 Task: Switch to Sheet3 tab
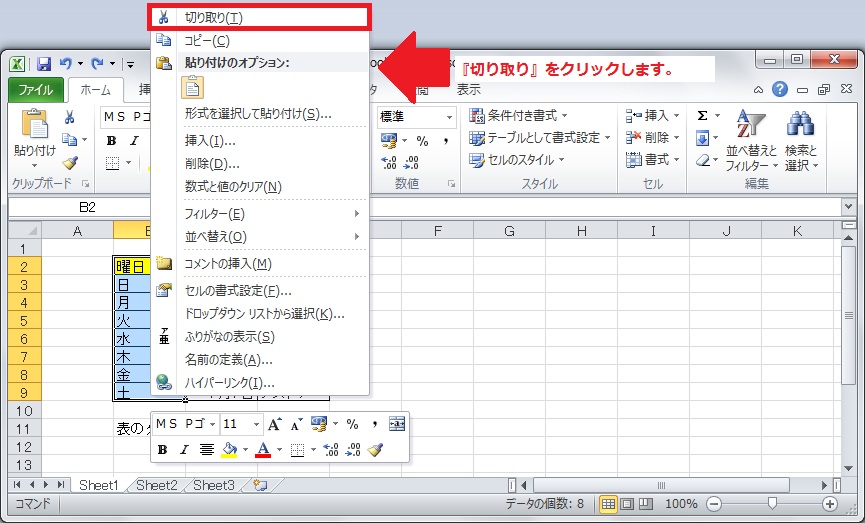click(214, 485)
